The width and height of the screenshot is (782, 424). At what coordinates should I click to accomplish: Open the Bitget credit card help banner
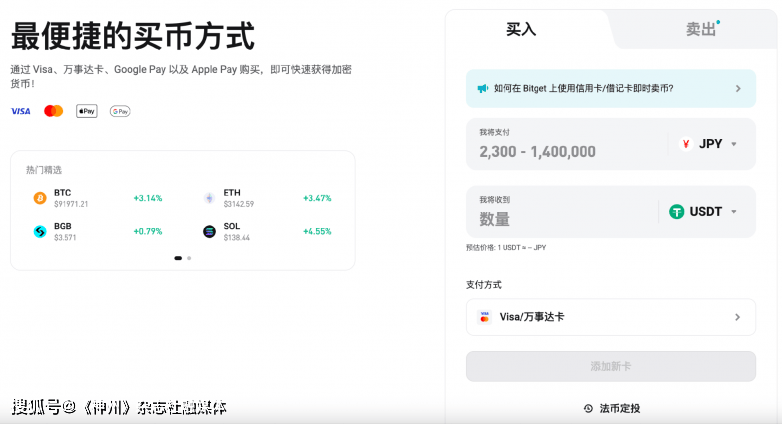(611, 88)
